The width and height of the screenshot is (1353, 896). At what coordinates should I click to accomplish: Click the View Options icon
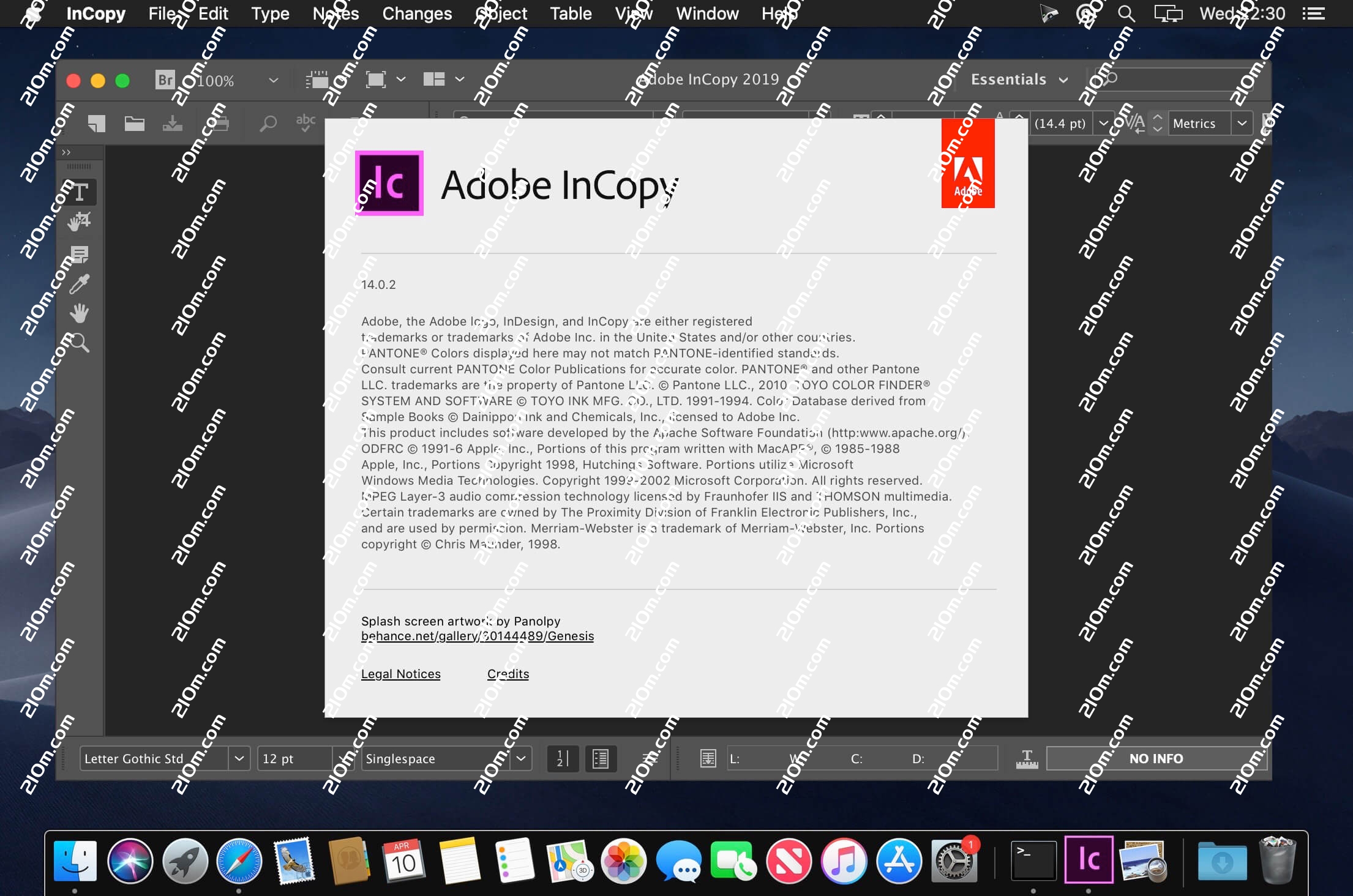(317, 80)
